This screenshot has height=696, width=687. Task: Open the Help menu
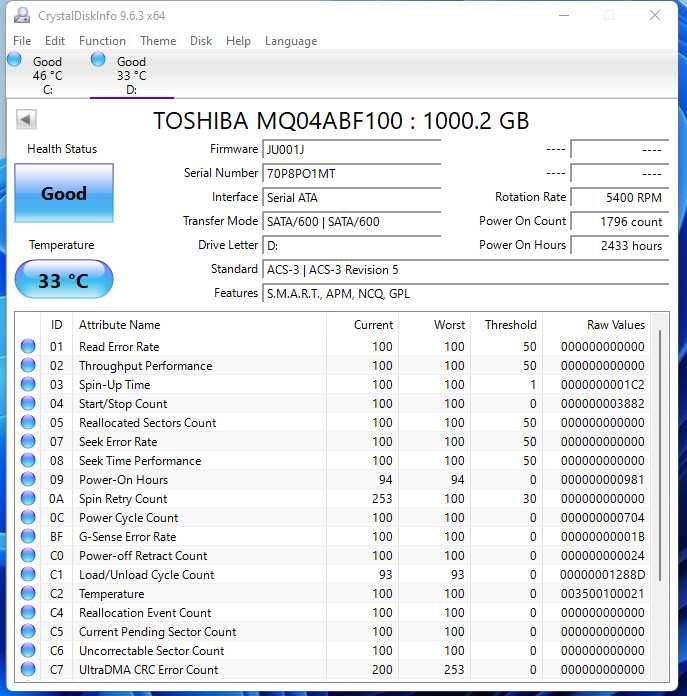click(238, 41)
